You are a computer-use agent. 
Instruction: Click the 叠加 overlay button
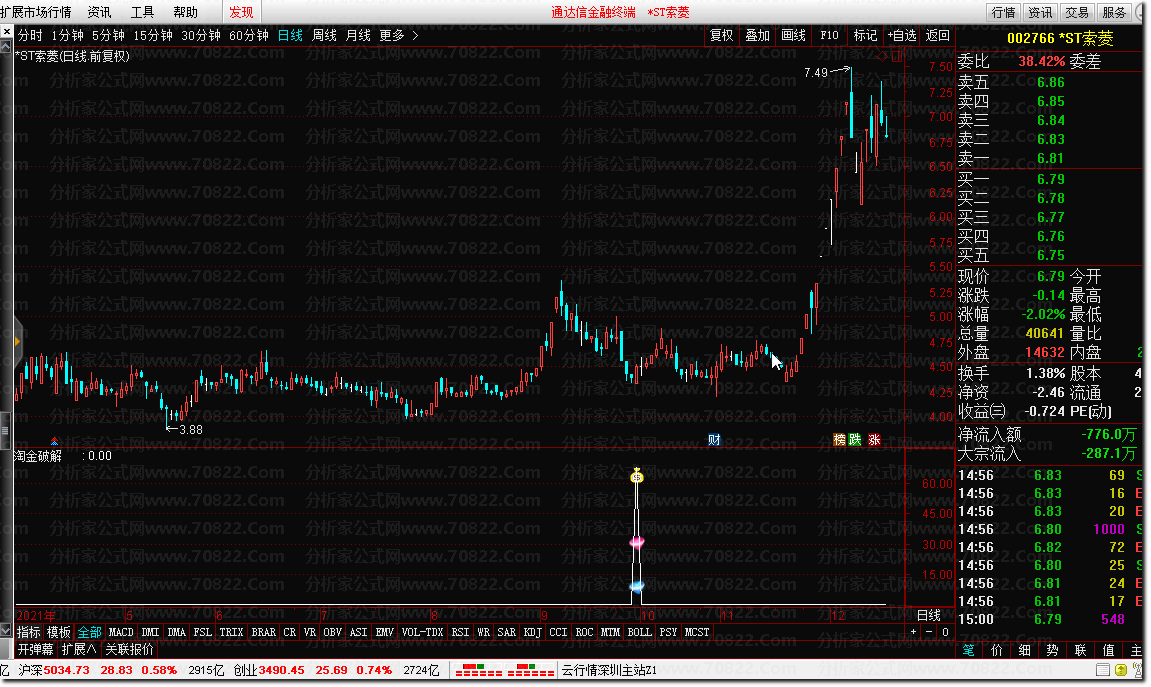point(758,35)
